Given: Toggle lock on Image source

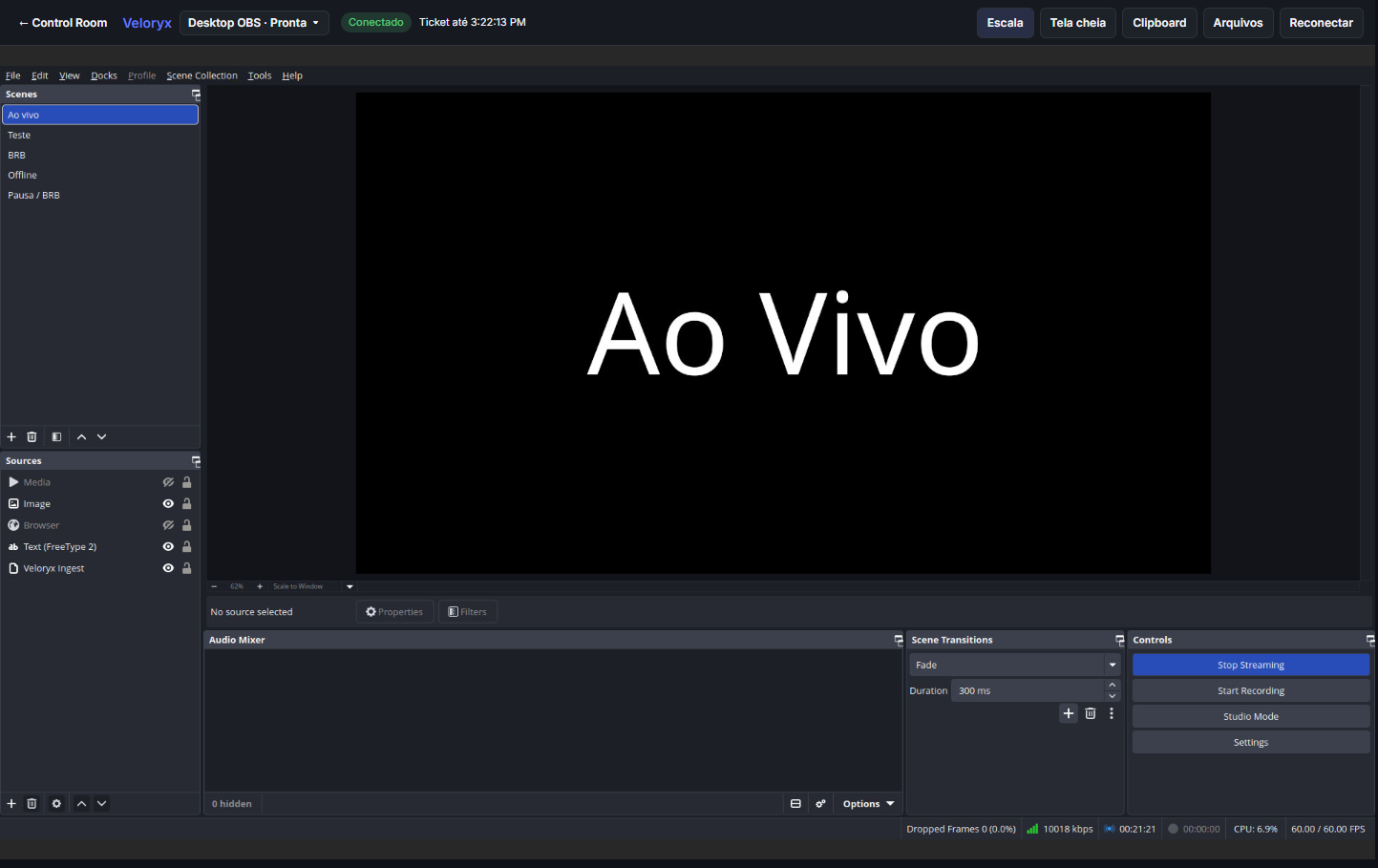Looking at the screenshot, I should 187,504.
